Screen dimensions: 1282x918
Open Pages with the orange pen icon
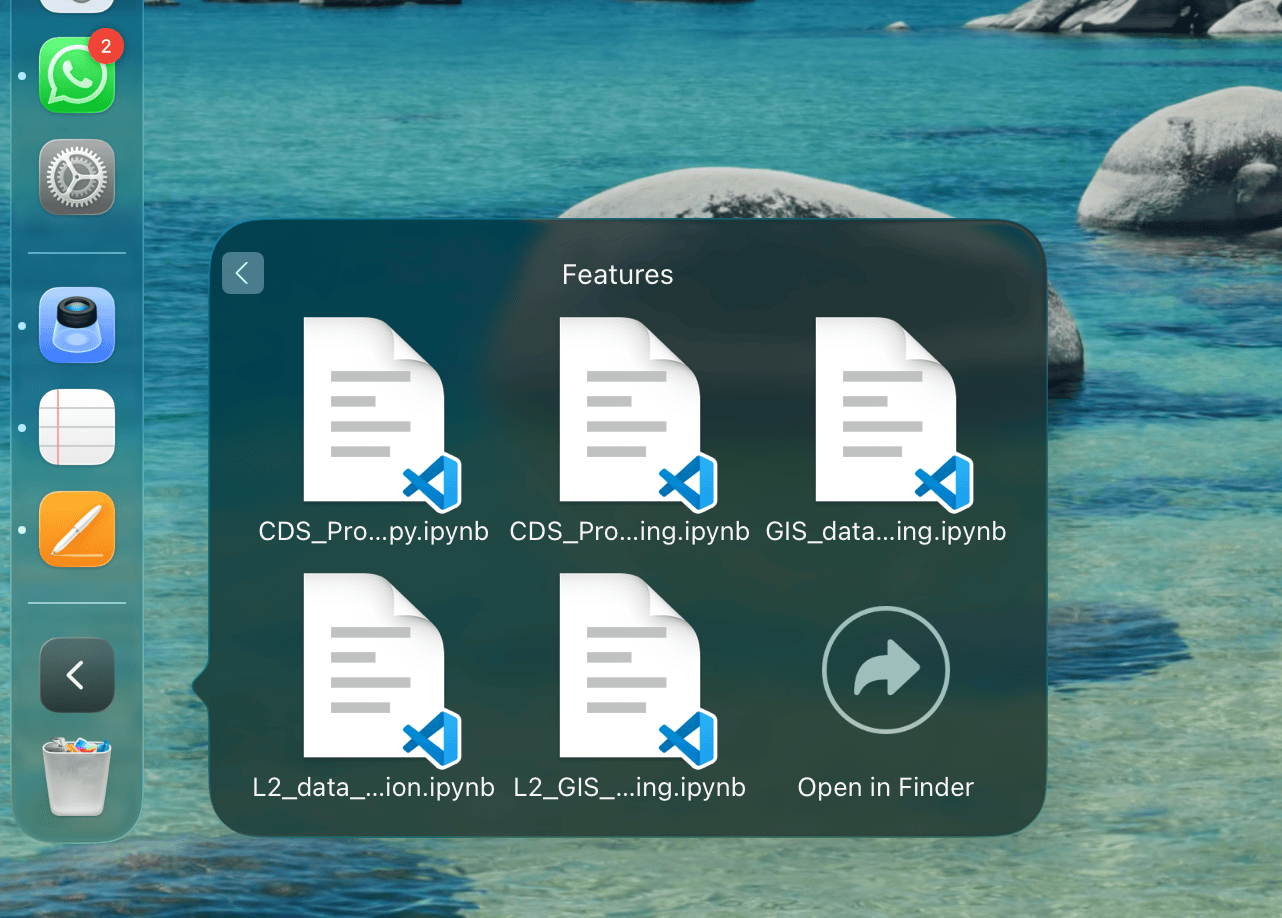pos(77,529)
